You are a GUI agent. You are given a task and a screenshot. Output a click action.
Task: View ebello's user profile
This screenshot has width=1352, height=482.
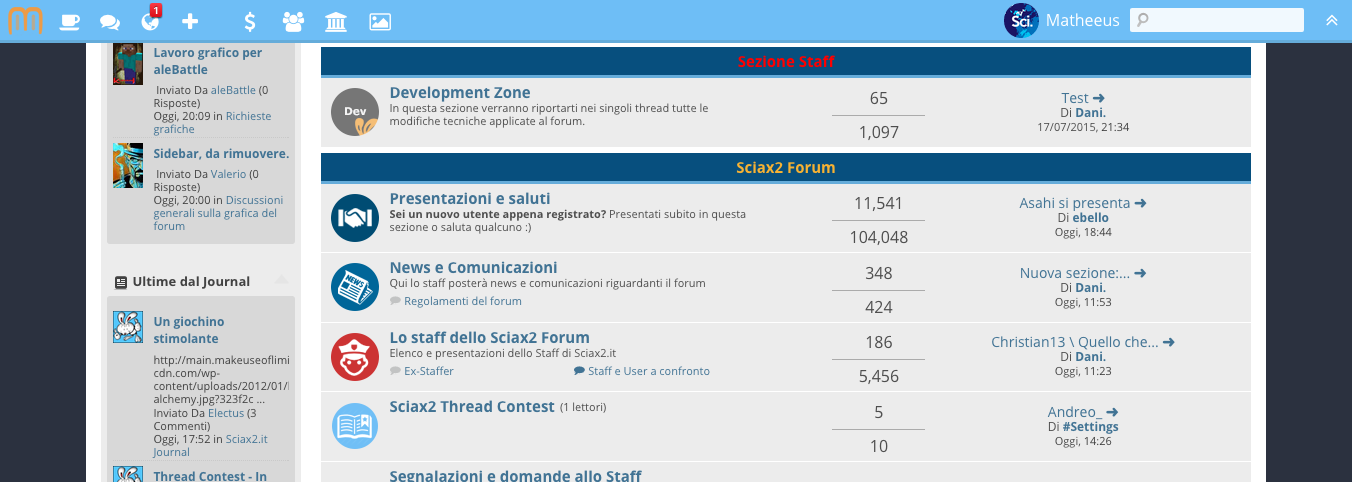(1090, 217)
